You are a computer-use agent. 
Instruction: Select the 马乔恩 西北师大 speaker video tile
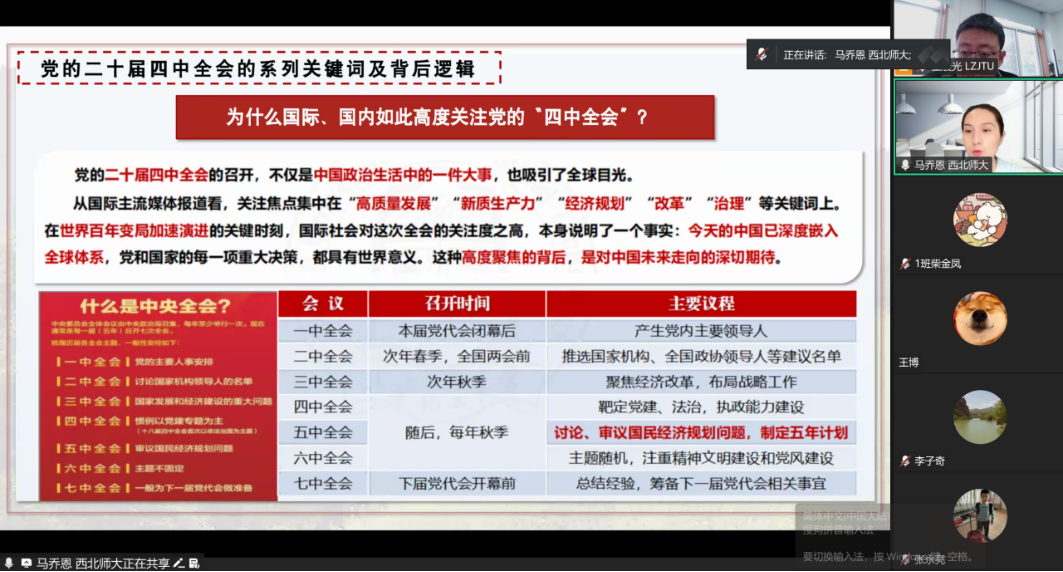pyautogui.click(x=978, y=127)
